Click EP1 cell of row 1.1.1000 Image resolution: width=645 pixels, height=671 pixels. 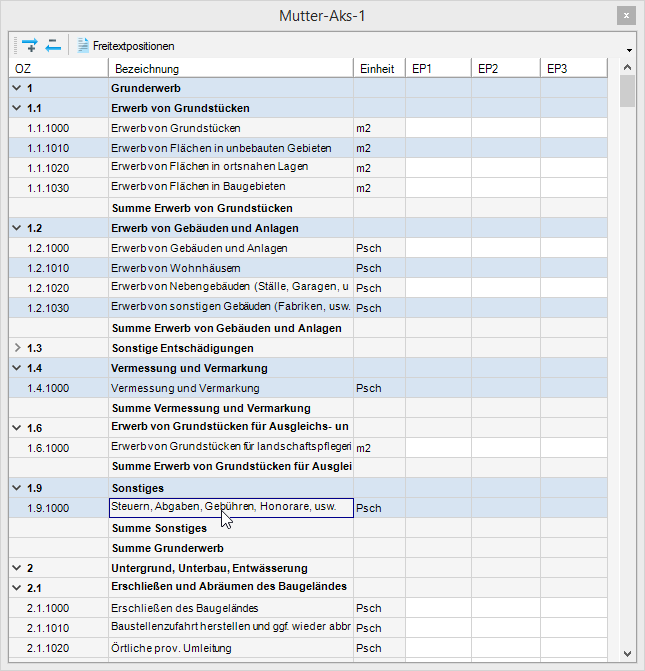[x=438, y=128]
